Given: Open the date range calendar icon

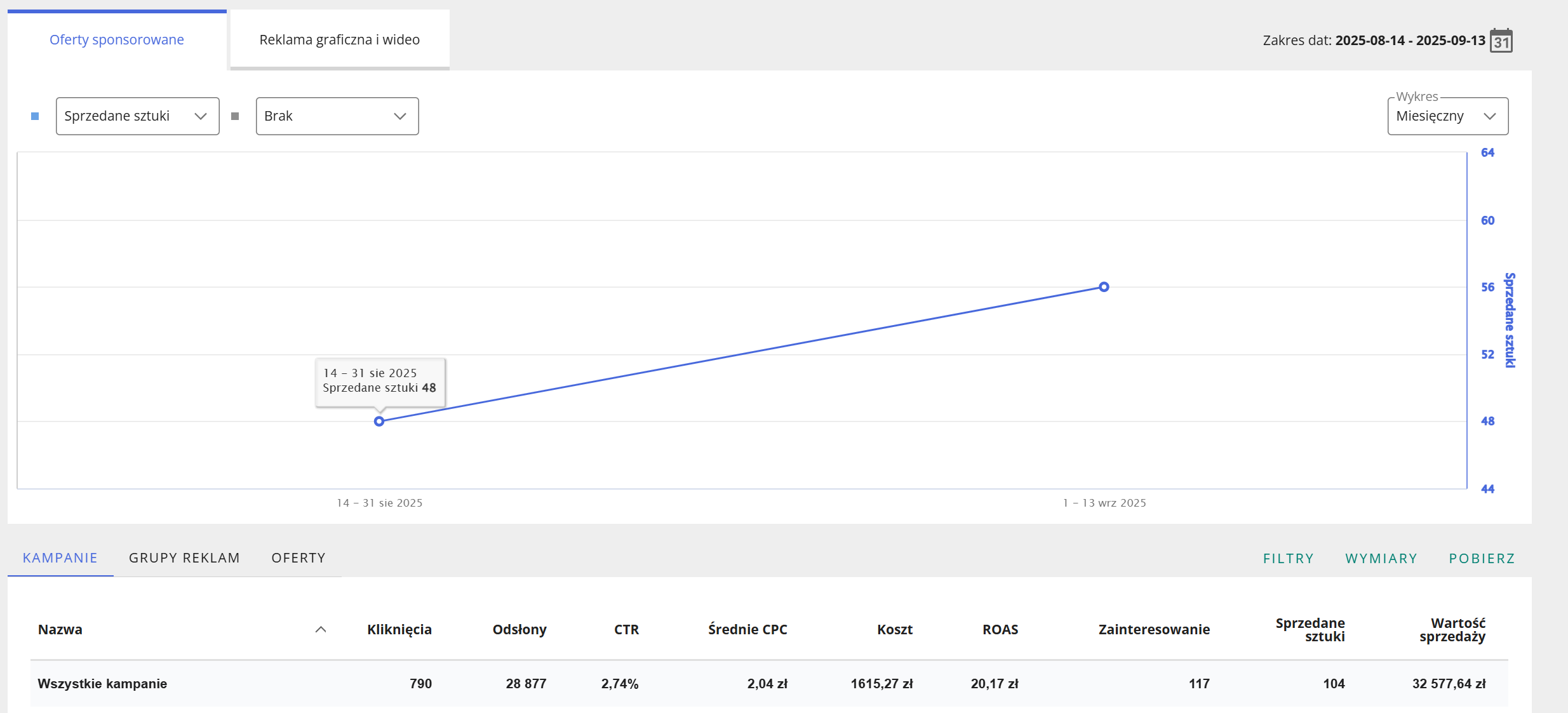Looking at the screenshot, I should [1501, 41].
